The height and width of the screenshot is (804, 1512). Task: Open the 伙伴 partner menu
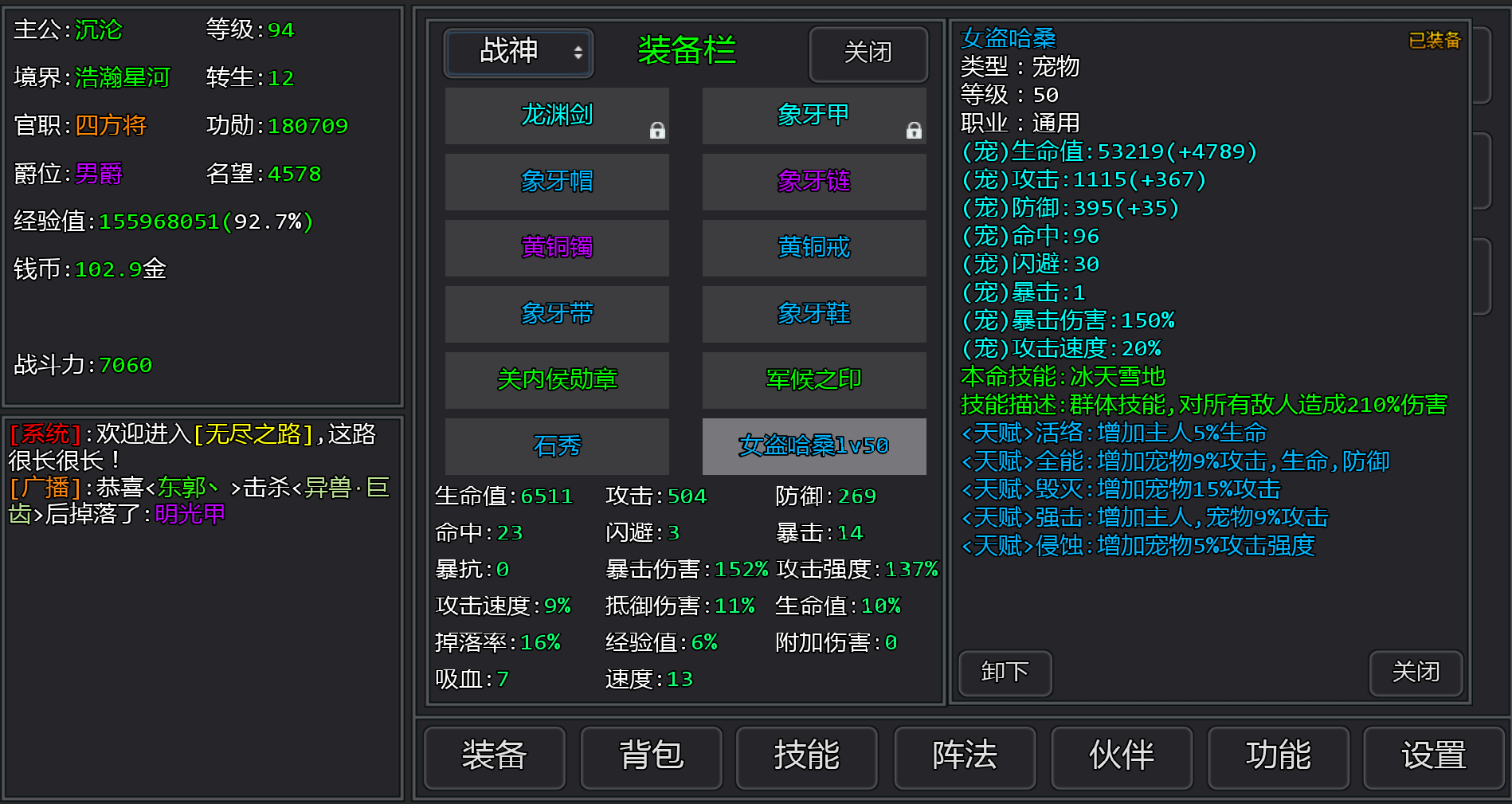[1122, 758]
